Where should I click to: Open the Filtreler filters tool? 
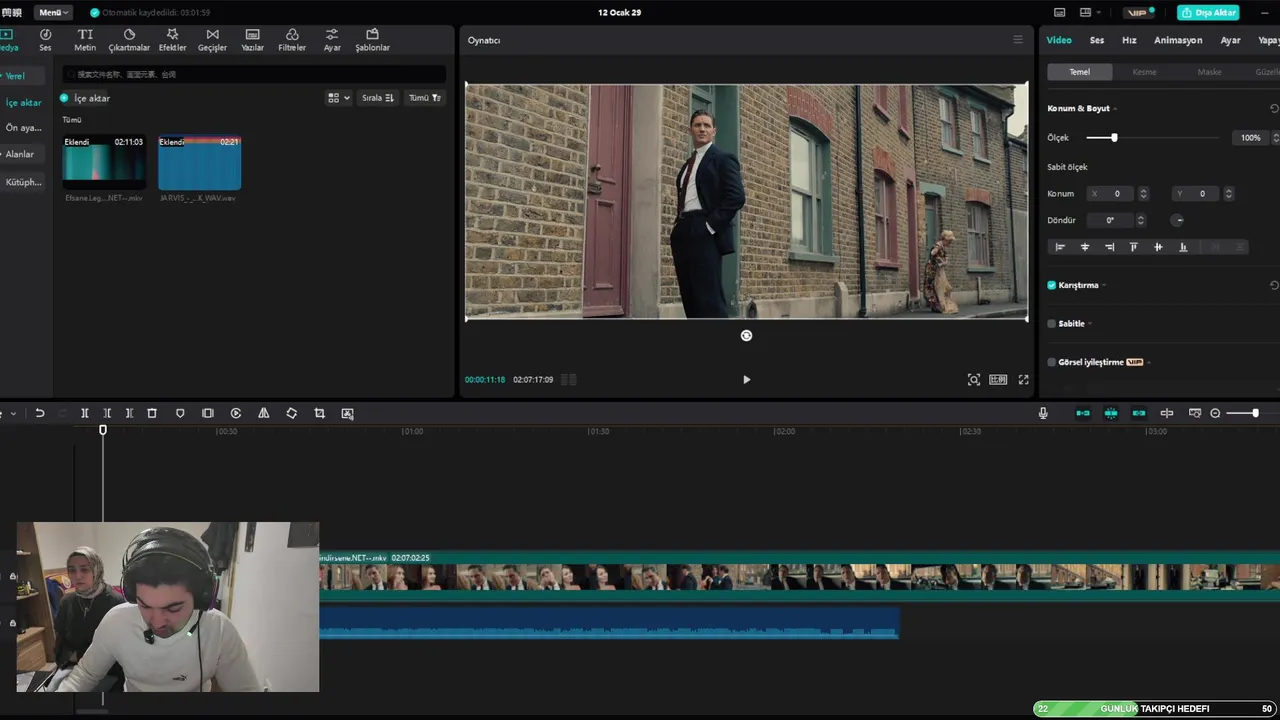pyautogui.click(x=292, y=40)
